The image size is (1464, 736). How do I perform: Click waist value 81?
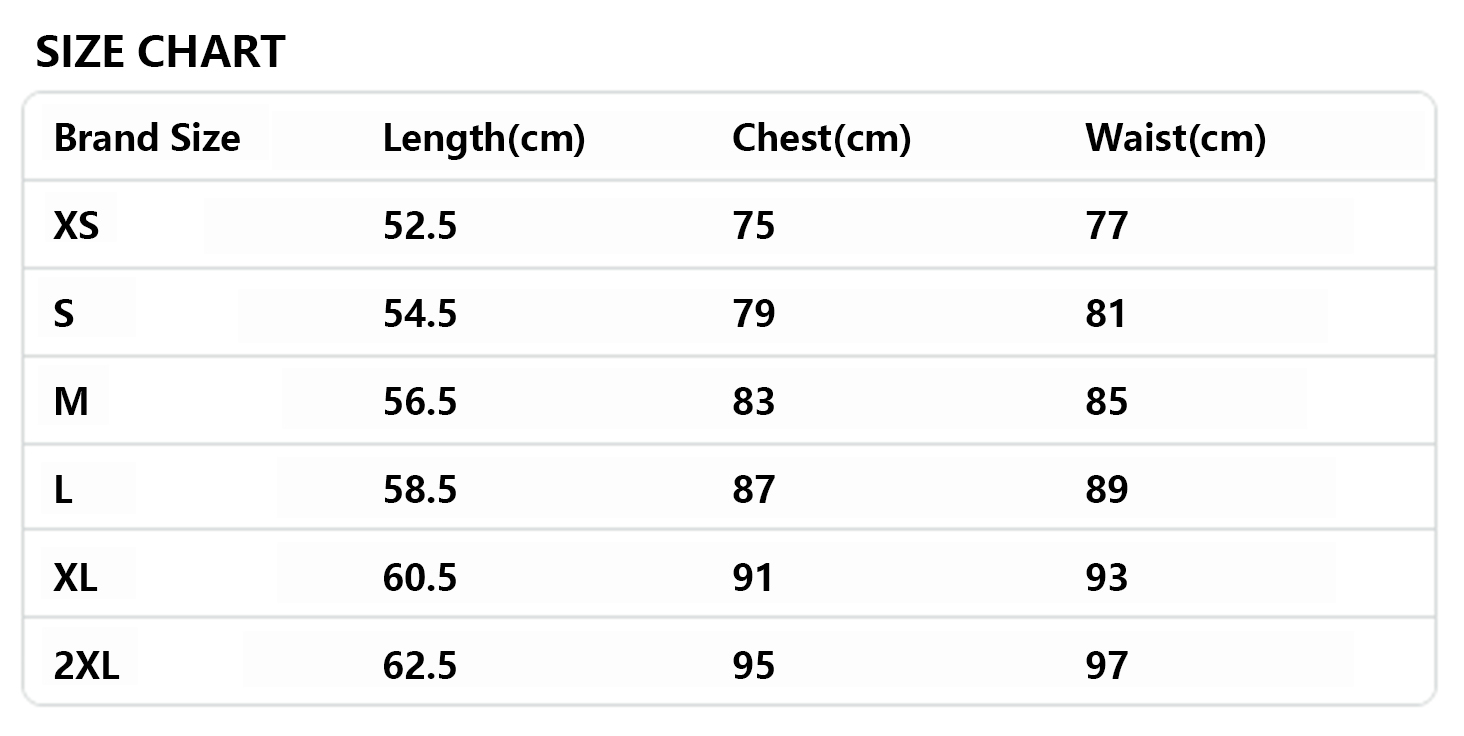coord(1106,314)
